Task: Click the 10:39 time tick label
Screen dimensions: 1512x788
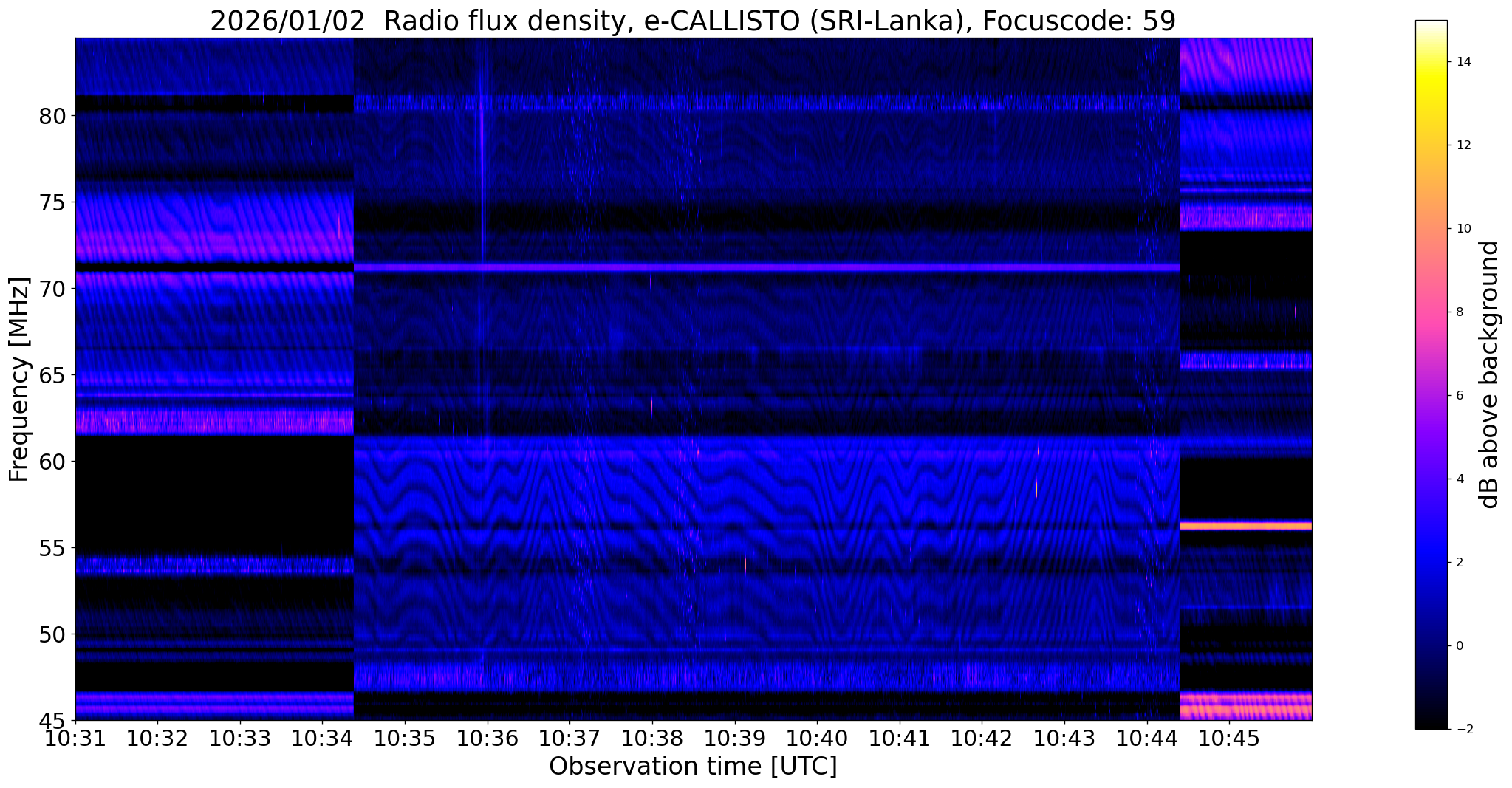Action: coord(735,738)
